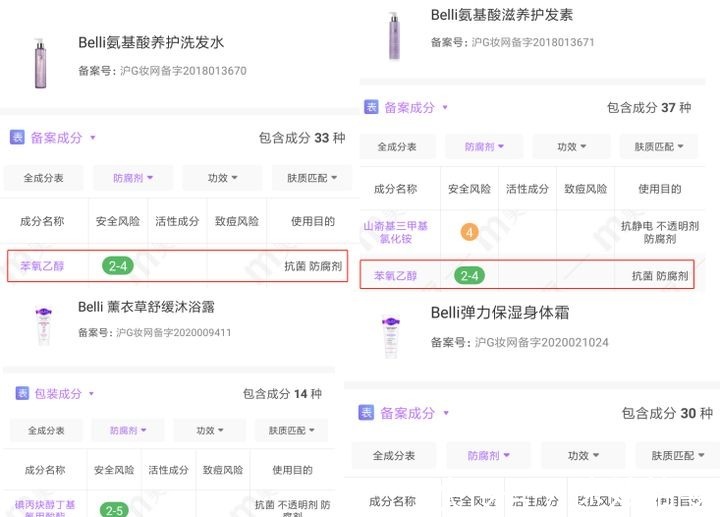This screenshot has height=517, width=720.
Task: Tap orange 4 safety risk badge
Action: click(x=469, y=232)
